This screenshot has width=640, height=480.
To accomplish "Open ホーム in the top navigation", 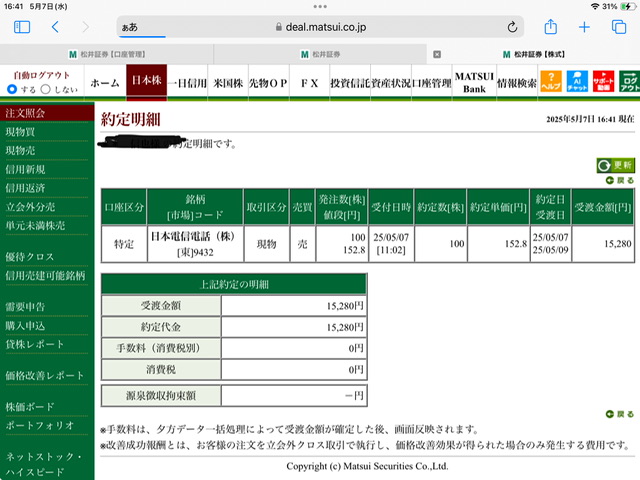I will (105, 83).
